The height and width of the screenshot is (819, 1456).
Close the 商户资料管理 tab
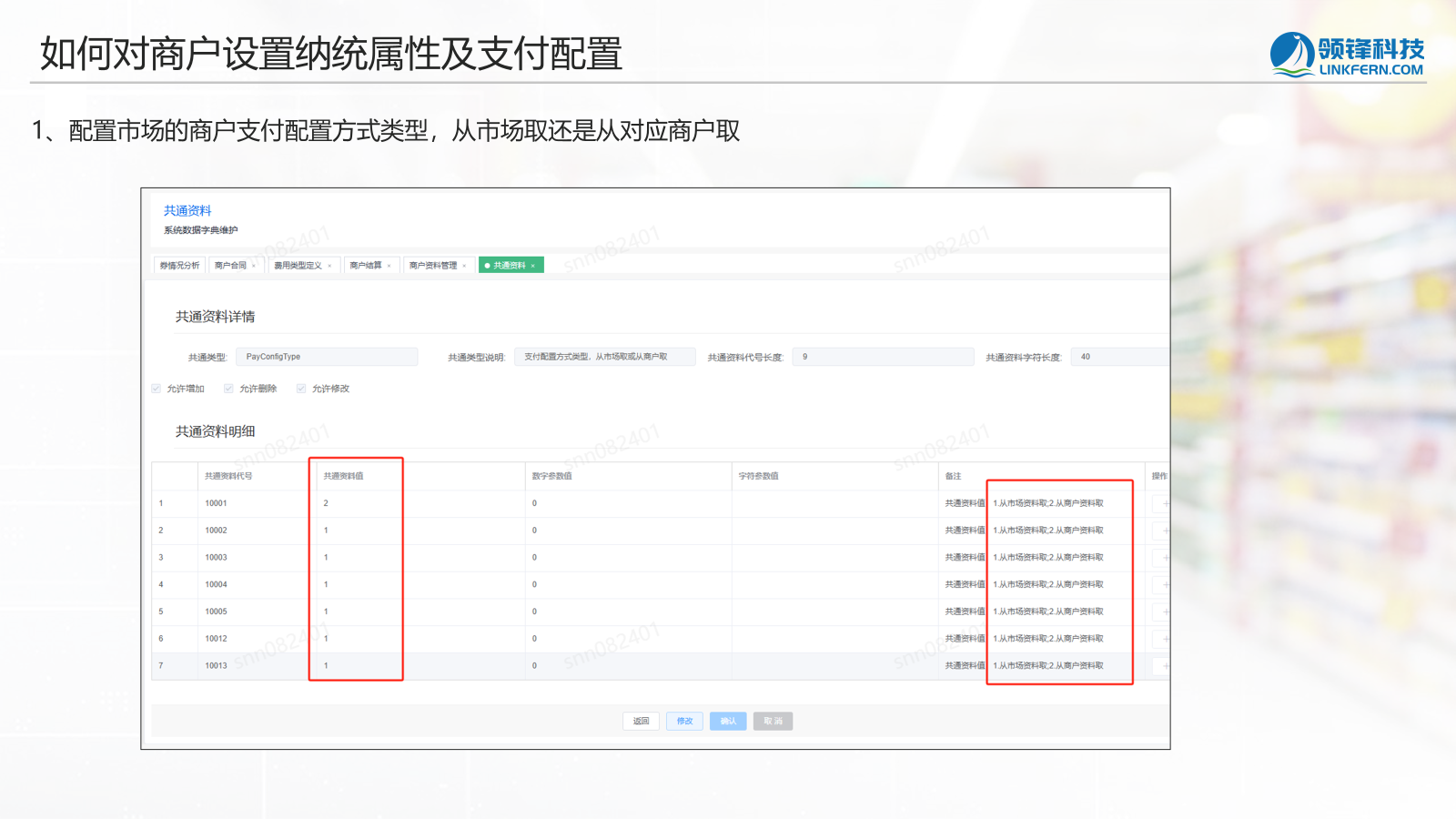464,266
